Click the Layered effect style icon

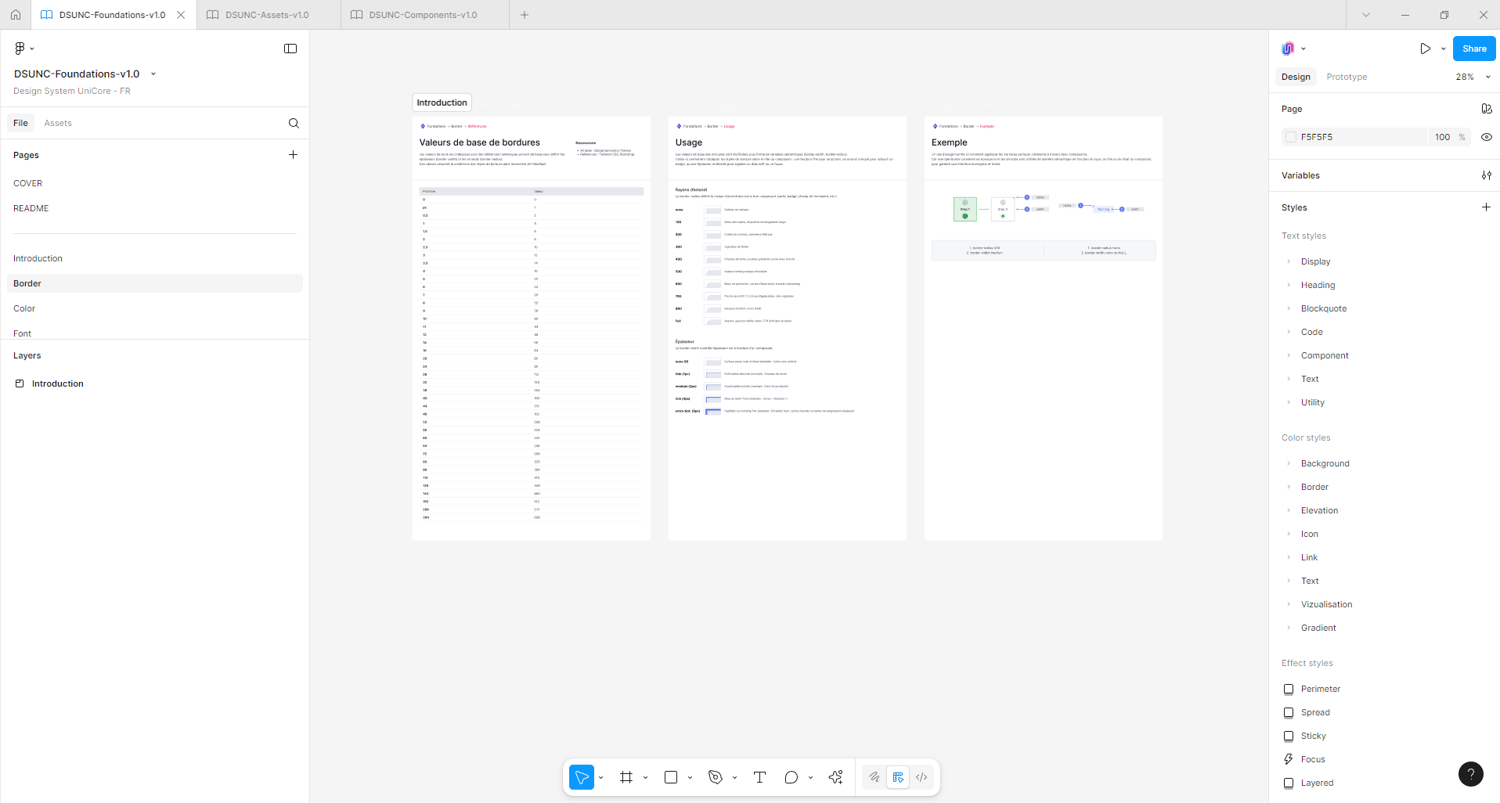(1288, 783)
